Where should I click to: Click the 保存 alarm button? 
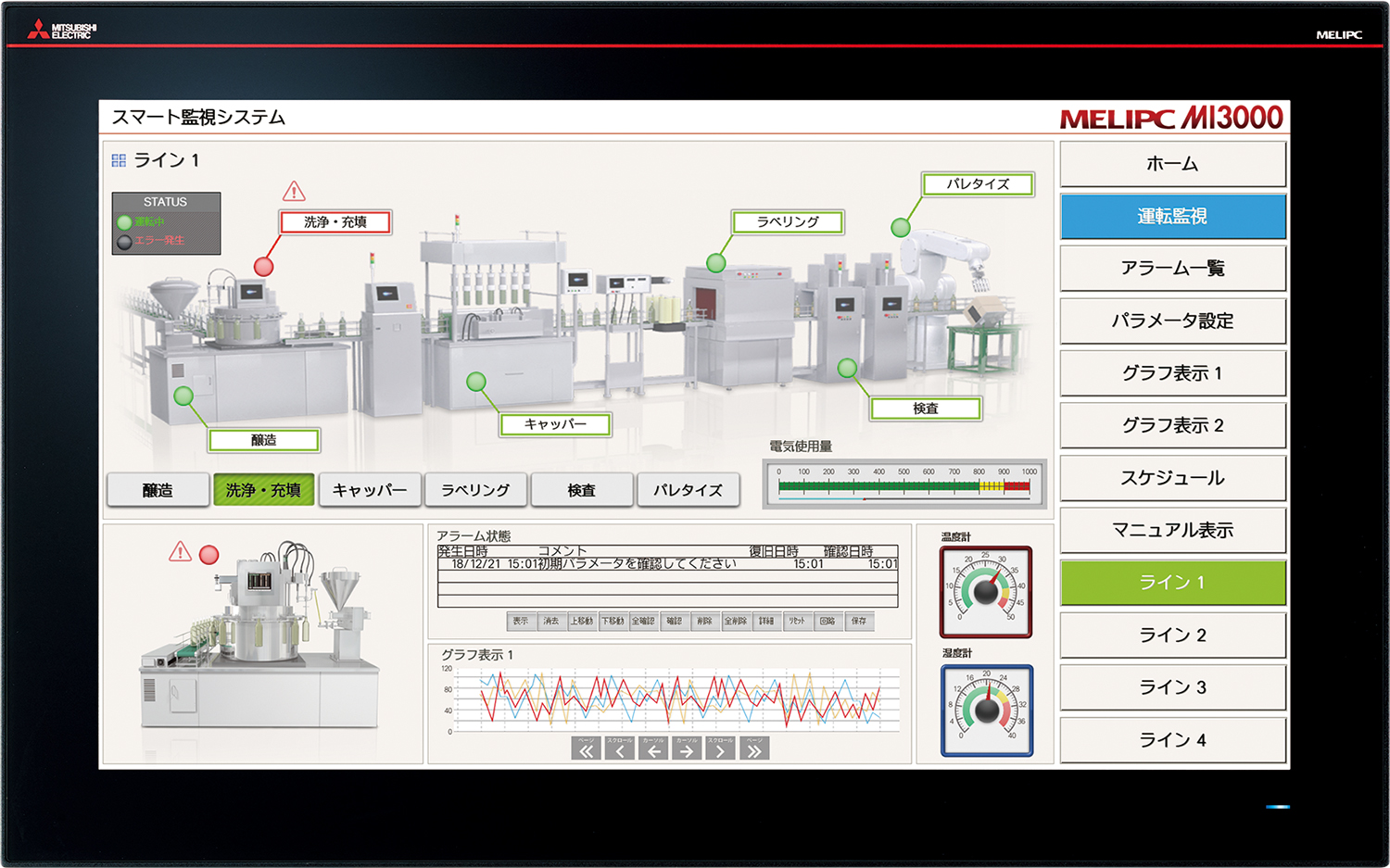pyautogui.click(x=859, y=621)
